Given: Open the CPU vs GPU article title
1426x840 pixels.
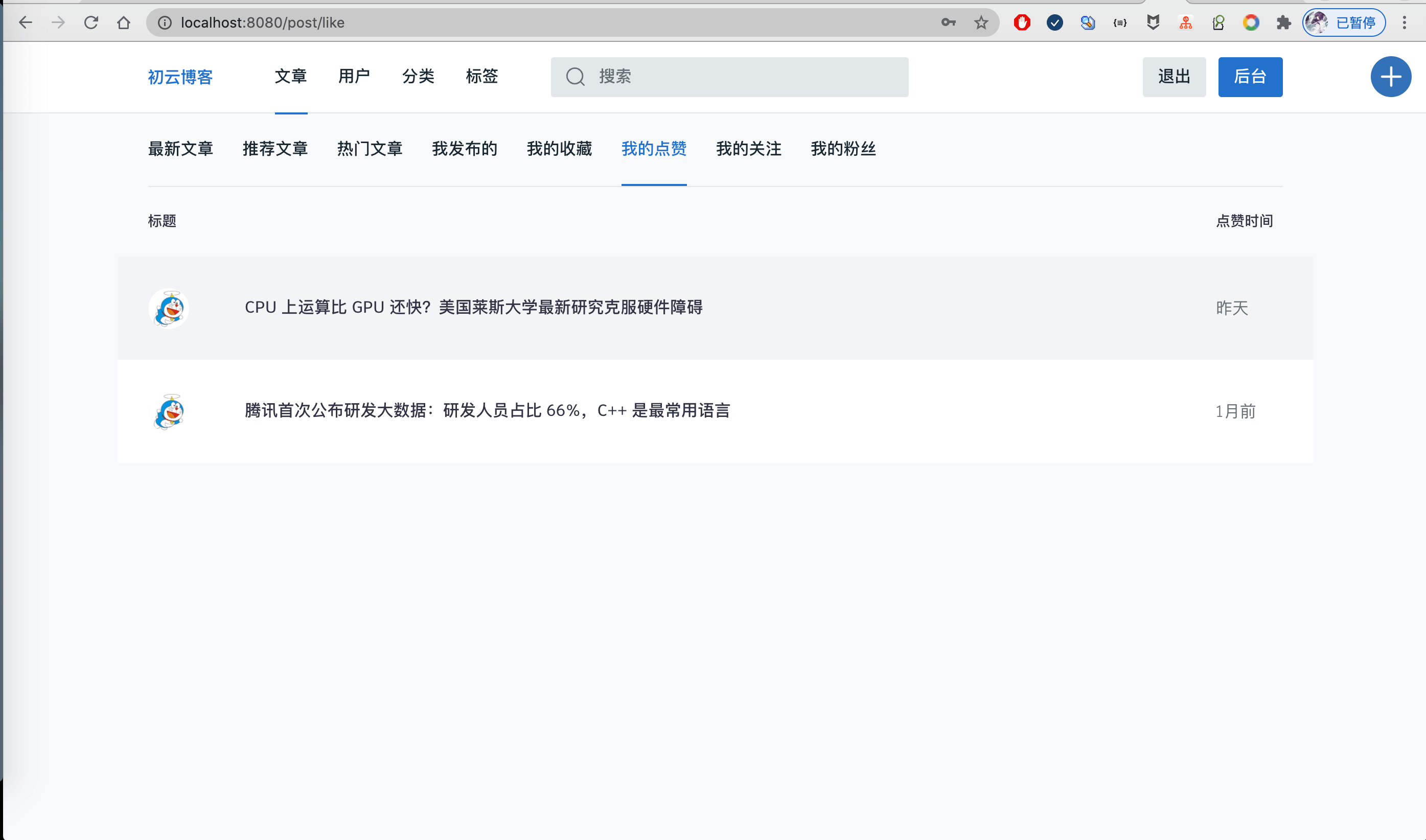Looking at the screenshot, I should (x=473, y=308).
